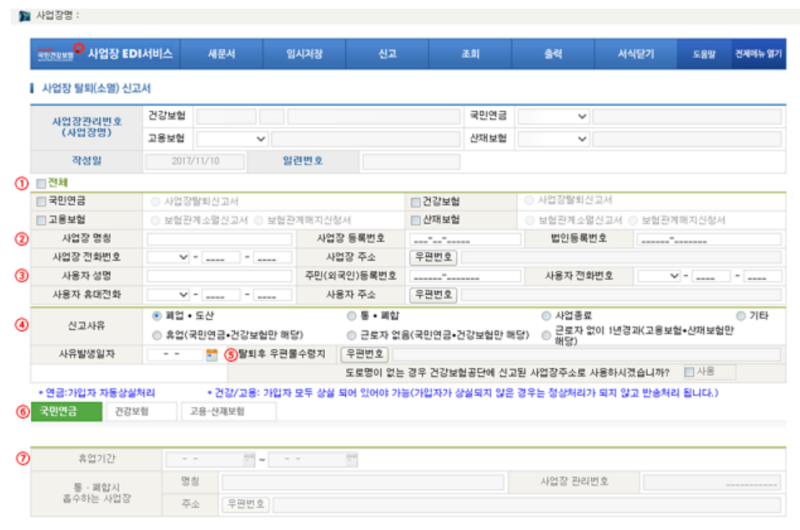Click 사업장 명칭 input field
This screenshot has width=800, height=530.
[x=219, y=239]
